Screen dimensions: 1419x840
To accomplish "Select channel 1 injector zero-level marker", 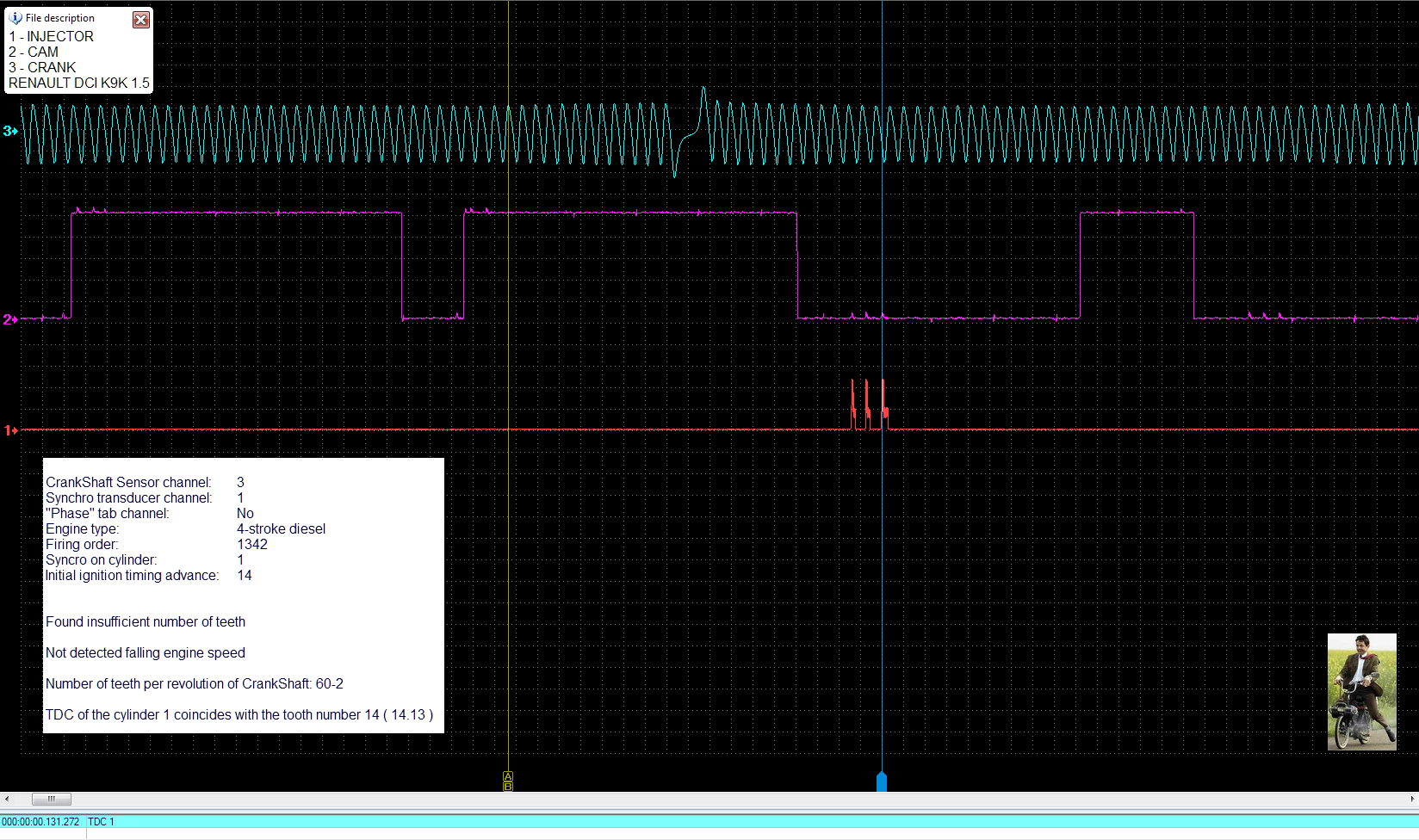I will (10, 430).
